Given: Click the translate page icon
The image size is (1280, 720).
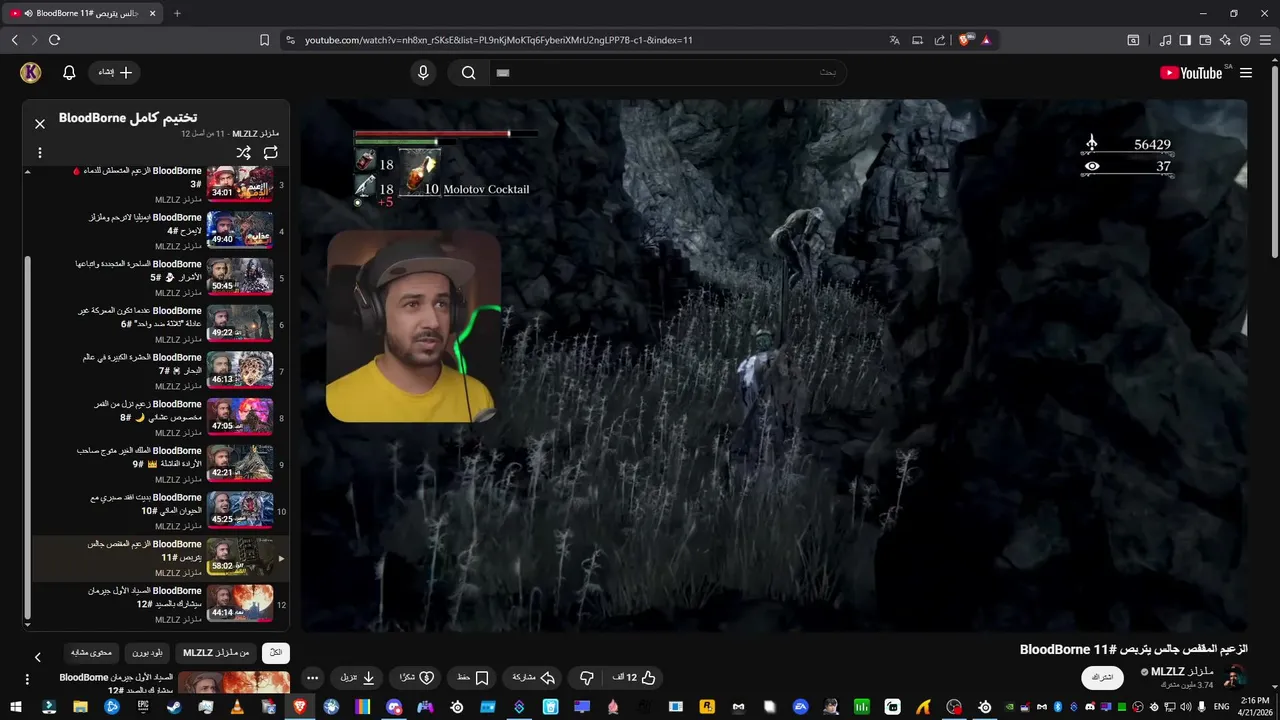Looking at the screenshot, I should 895,40.
